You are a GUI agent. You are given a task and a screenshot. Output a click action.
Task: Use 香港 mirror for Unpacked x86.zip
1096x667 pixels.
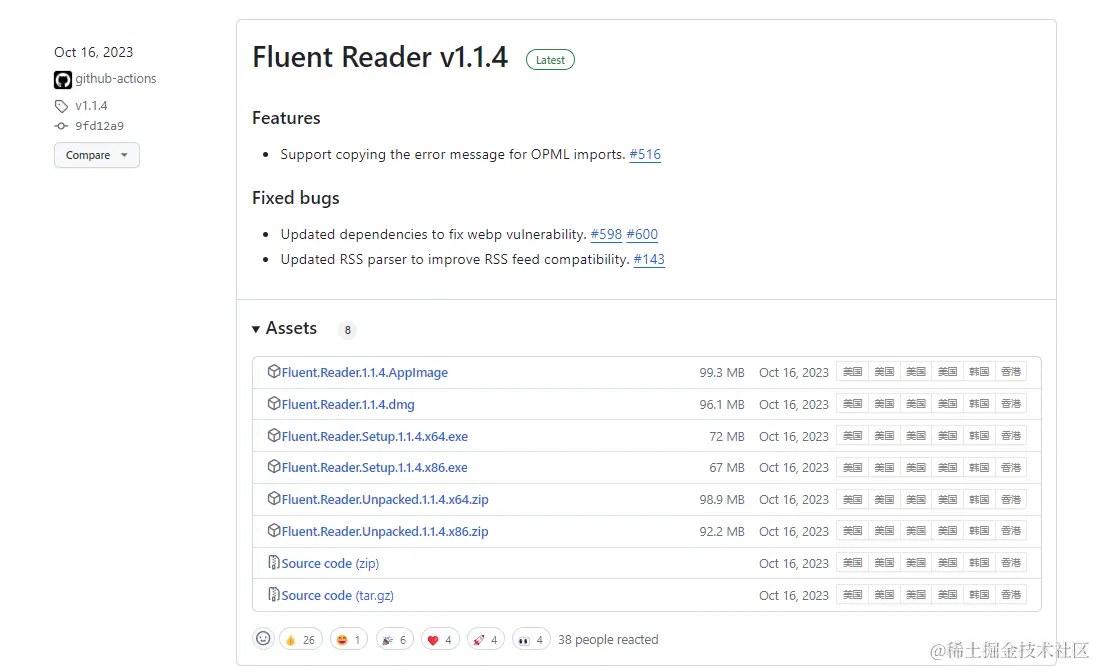coord(1011,531)
